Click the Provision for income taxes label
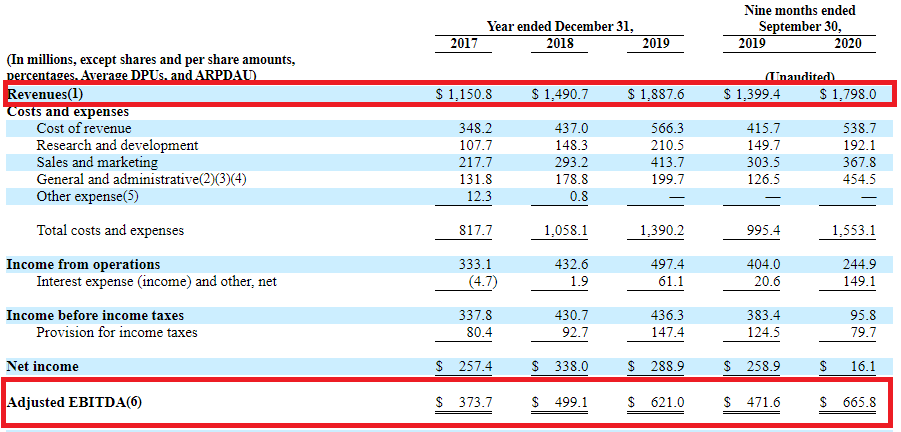 coord(117,332)
